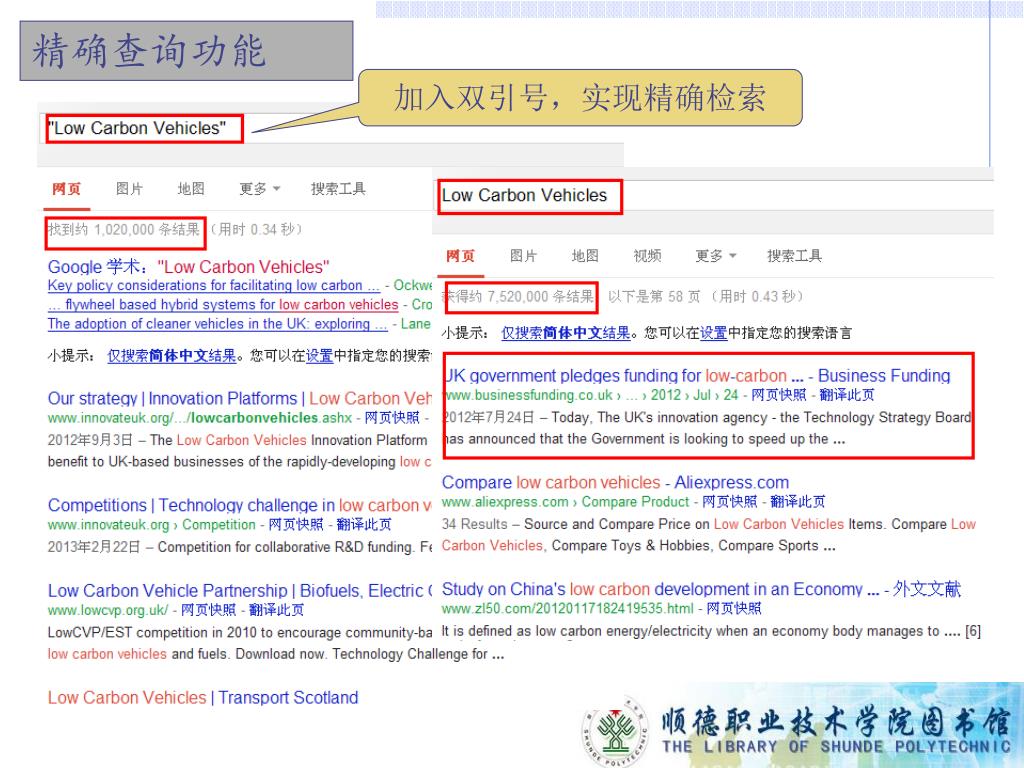Image resolution: width=1024 pixels, height=768 pixels.
Task: Click 设置 link in right results tip
Action: click(x=714, y=333)
